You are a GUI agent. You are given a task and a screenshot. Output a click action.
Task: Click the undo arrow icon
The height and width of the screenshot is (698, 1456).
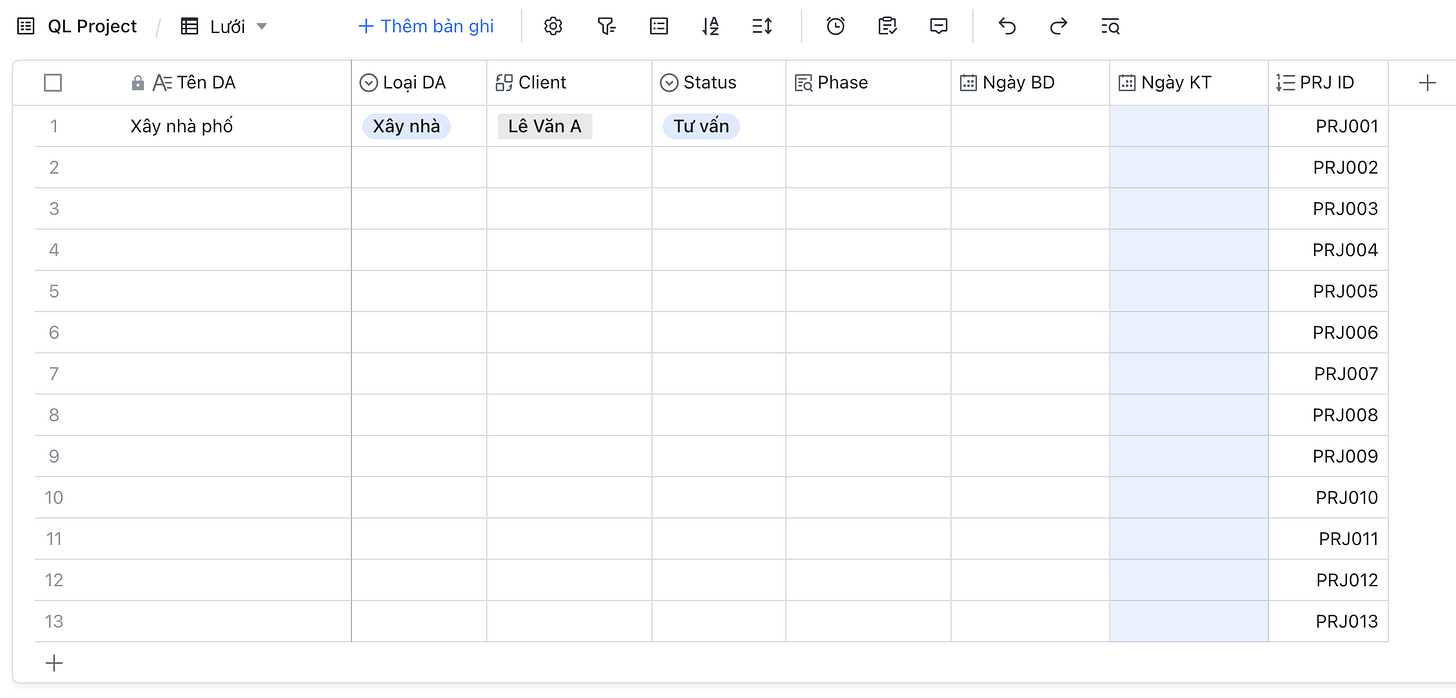click(x=1007, y=27)
